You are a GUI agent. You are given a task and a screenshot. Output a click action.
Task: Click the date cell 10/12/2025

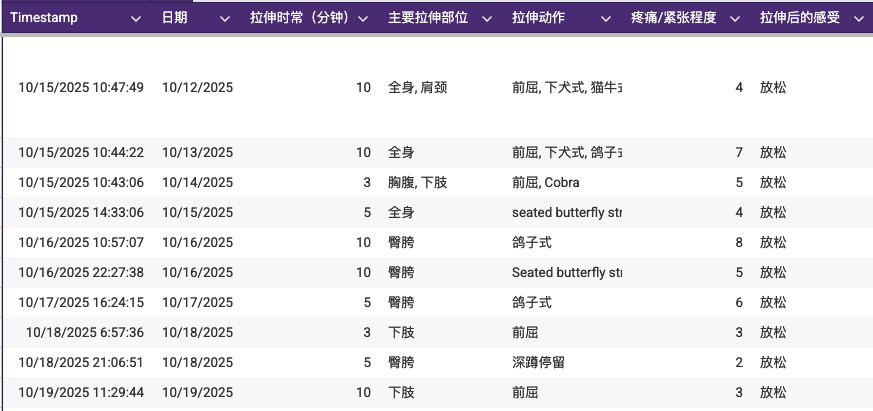coord(197,88)
